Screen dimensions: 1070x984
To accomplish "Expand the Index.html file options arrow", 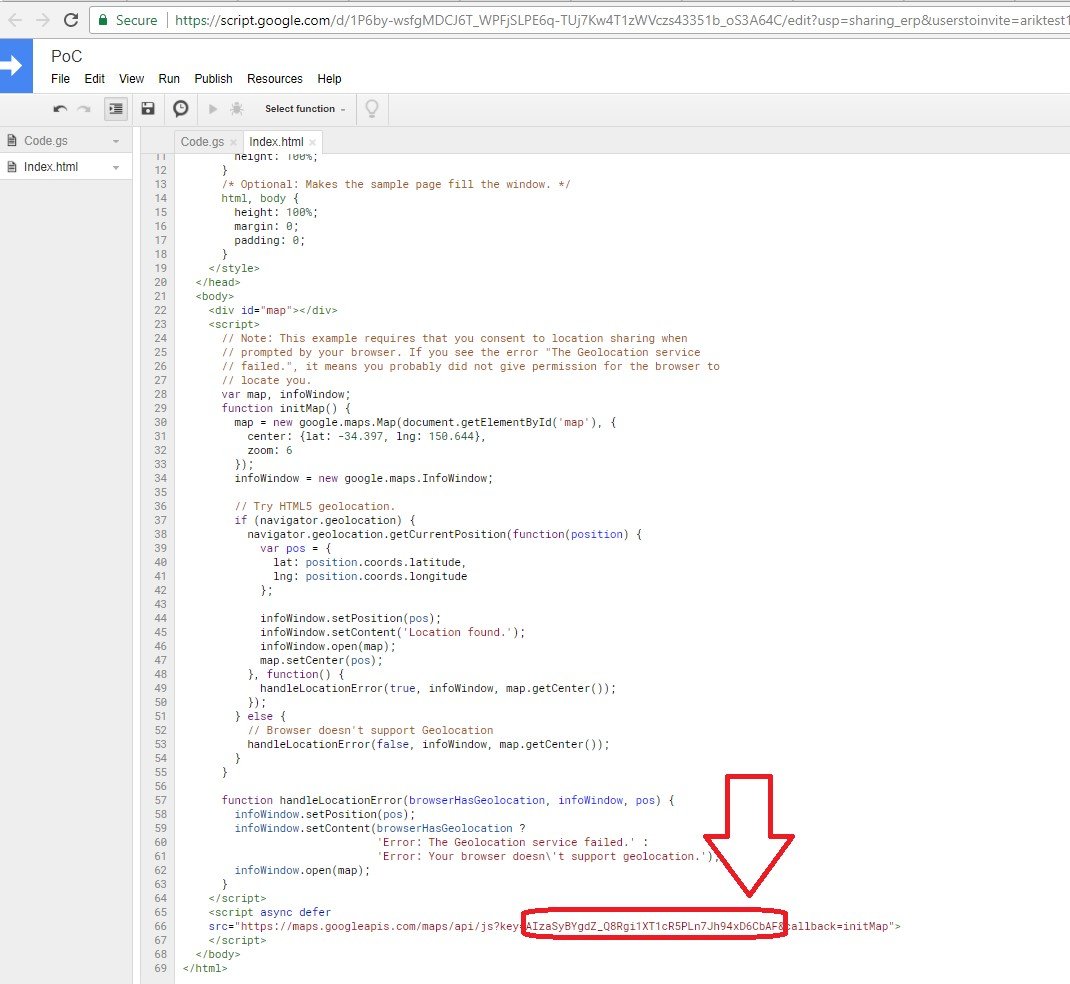I will coord(116,167).
